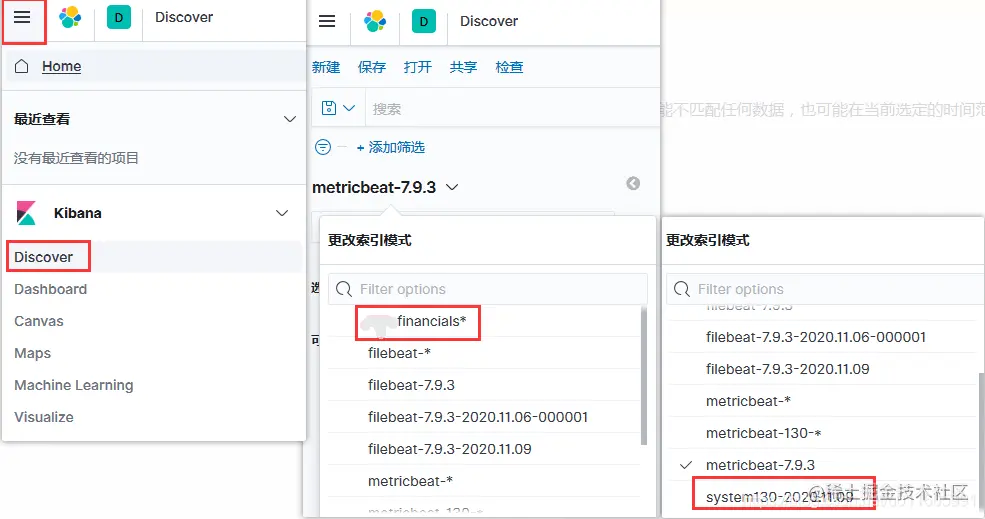Collapse the 最近查看 section
Viewport: 985px width, 519px height.
pyautogui.click(x=290, y=119)
